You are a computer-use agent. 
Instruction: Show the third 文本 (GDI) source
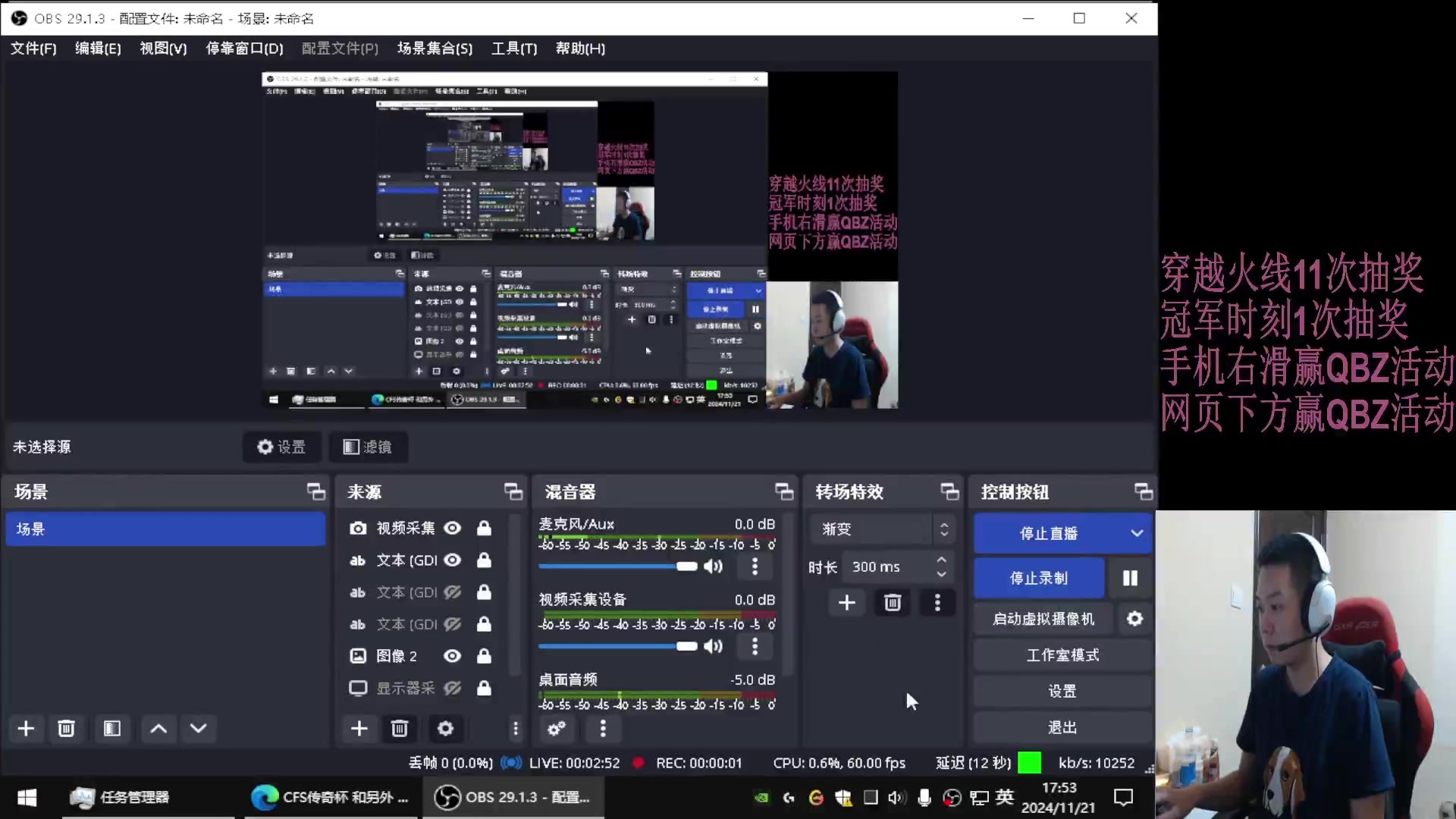pos(453,624)
